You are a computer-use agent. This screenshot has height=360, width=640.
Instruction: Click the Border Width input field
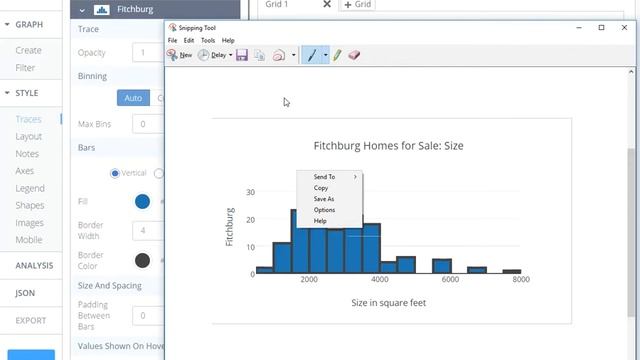(x=148, y=231)
